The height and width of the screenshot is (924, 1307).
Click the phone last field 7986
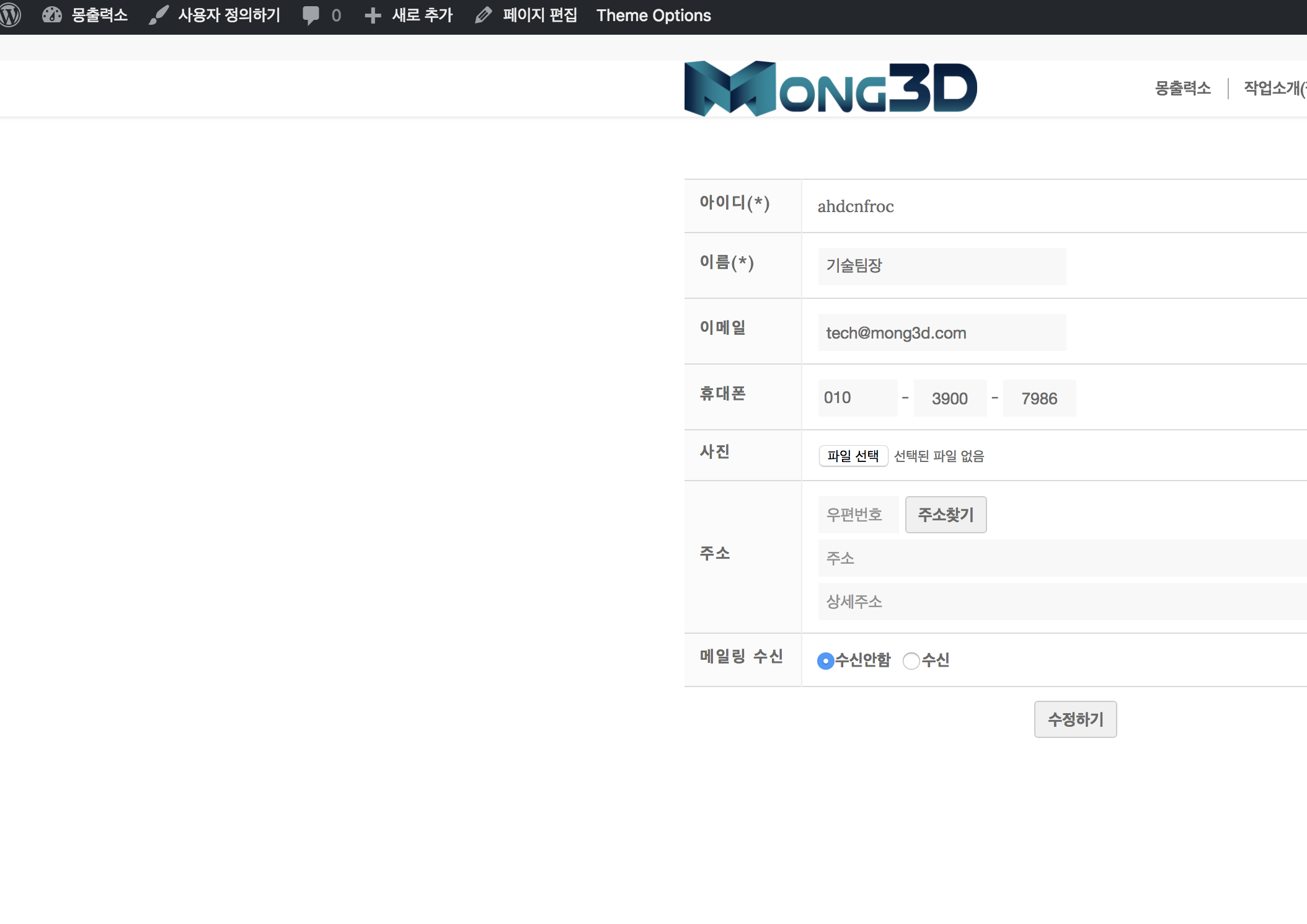(1040, 398)
